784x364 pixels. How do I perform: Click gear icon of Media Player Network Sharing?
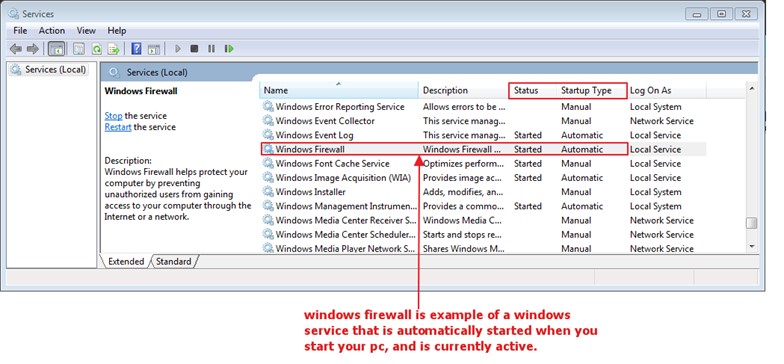coord(268,248)
